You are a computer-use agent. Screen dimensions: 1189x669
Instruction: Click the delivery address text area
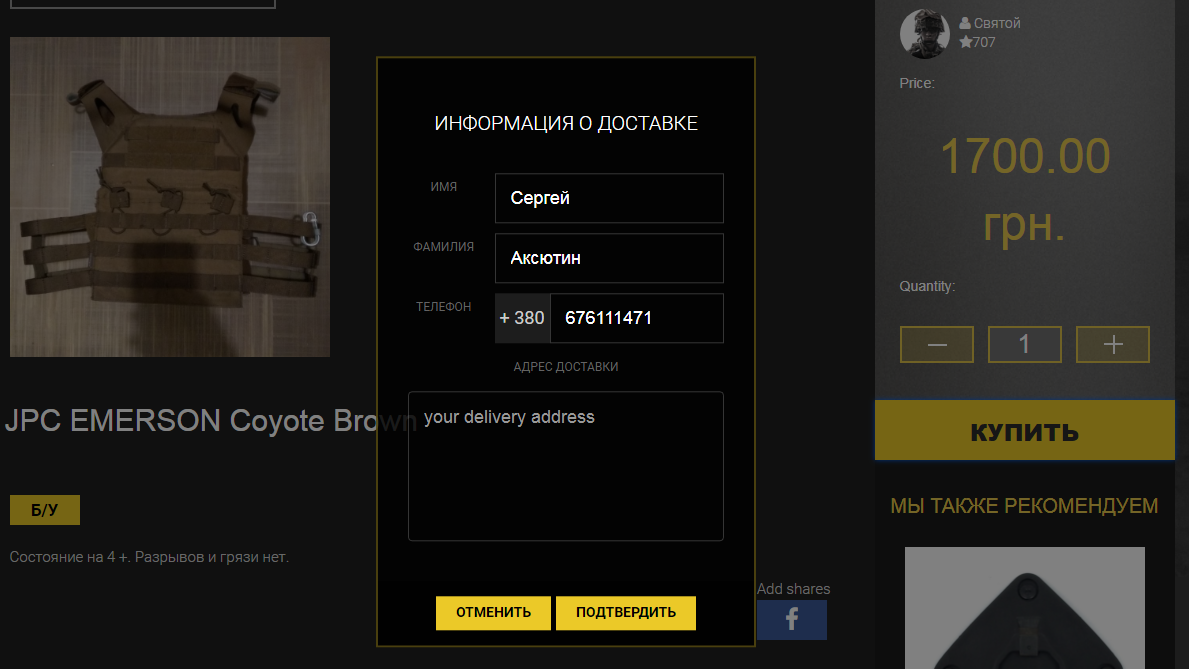(x=566, y=466)
